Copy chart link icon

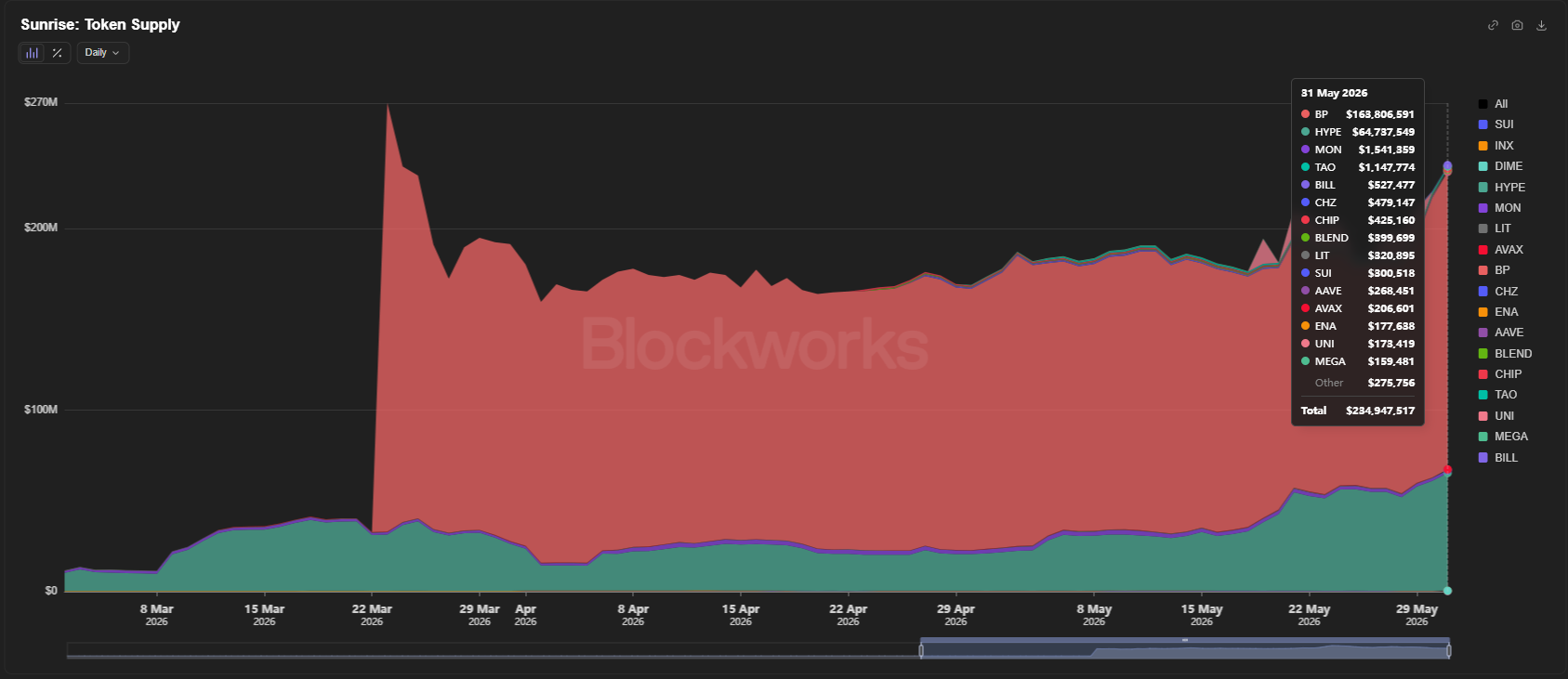click(x=1493, y=25)
